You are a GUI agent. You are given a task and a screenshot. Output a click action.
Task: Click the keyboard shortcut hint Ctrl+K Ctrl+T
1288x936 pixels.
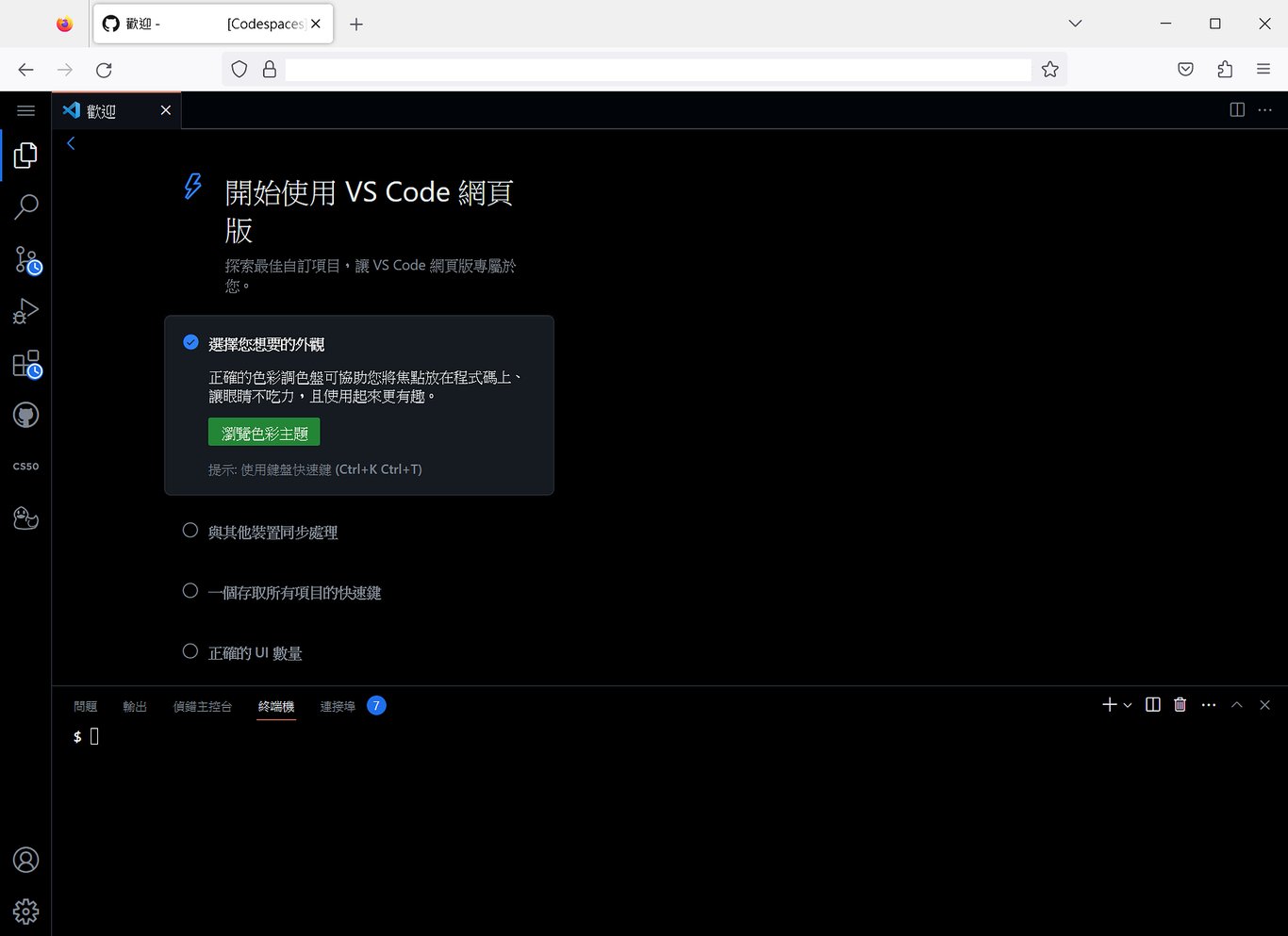378,469
